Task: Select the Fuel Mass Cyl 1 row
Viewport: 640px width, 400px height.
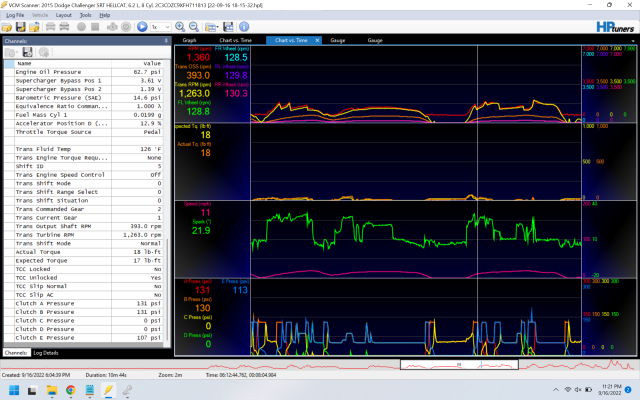Action: (83, 115)
